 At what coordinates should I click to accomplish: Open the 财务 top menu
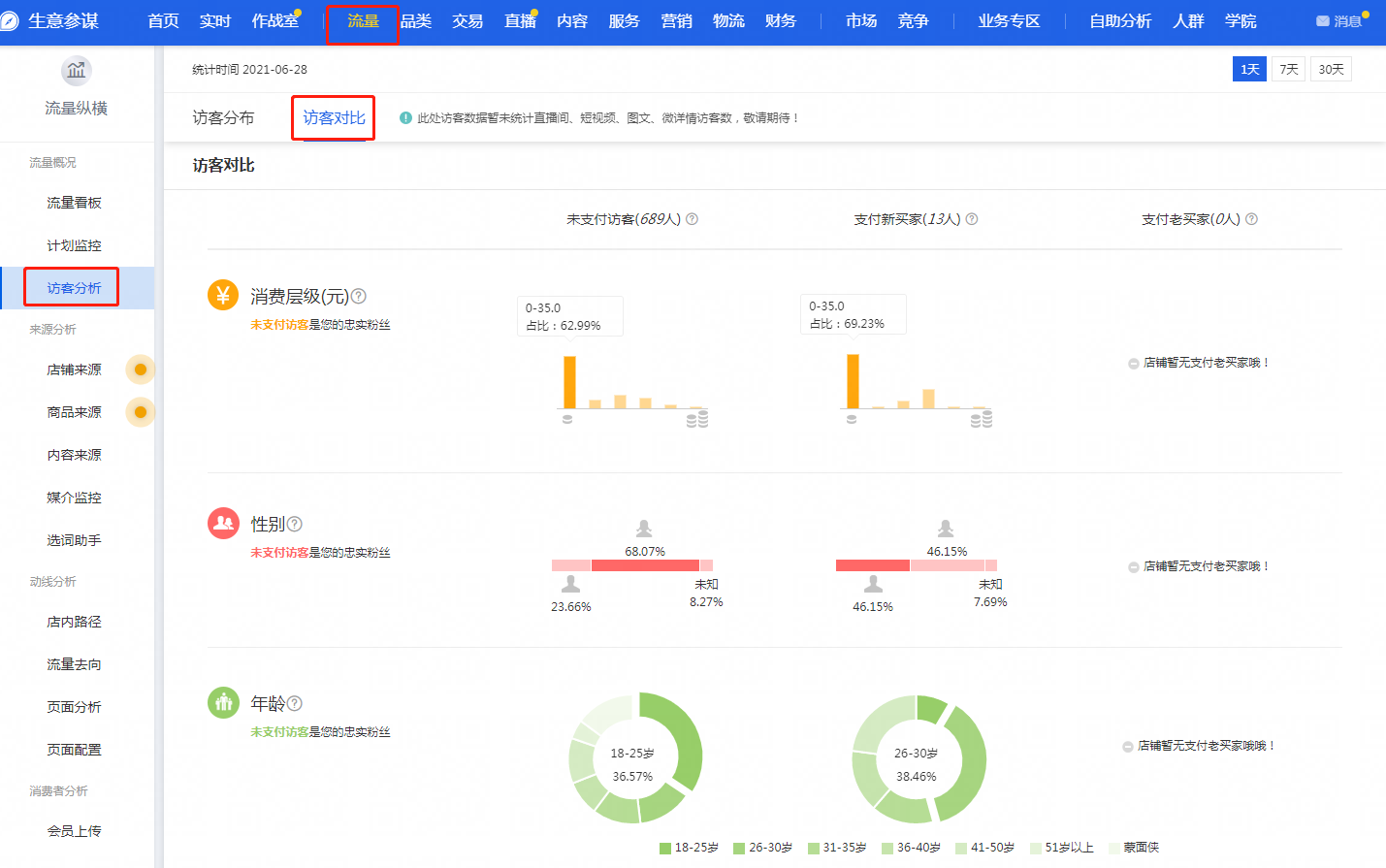(781, 20)
